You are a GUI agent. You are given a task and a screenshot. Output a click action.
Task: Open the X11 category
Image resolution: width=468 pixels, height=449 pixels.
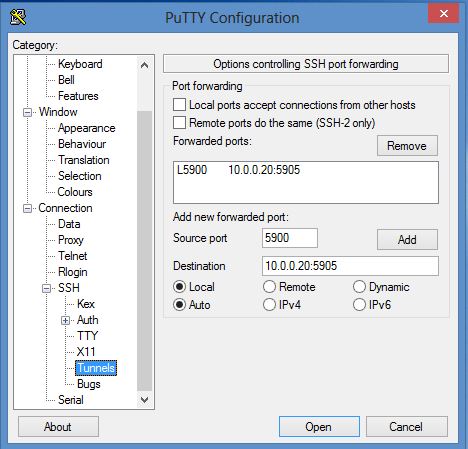(86, 352)
